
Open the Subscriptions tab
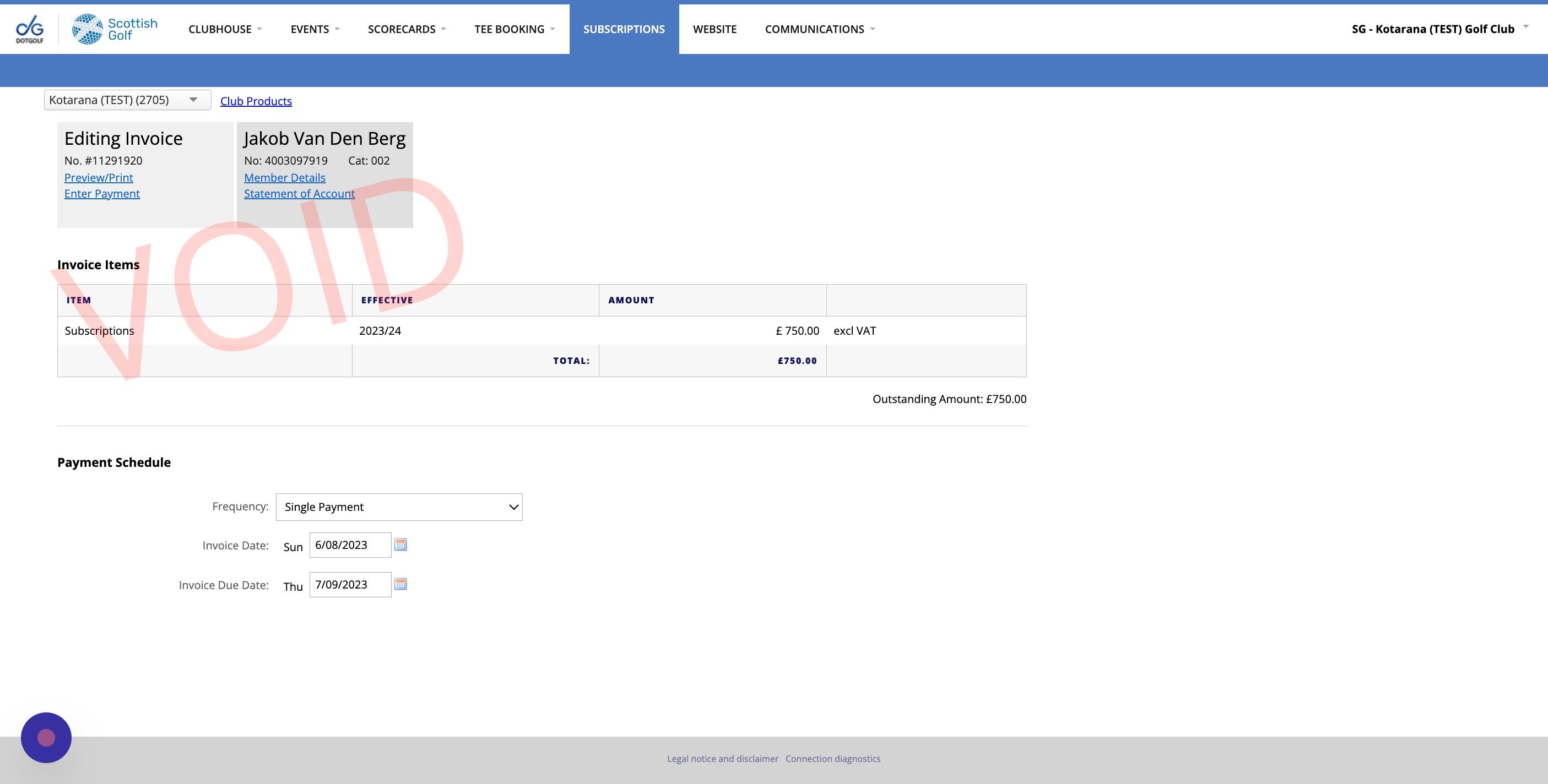coord(624,29)
